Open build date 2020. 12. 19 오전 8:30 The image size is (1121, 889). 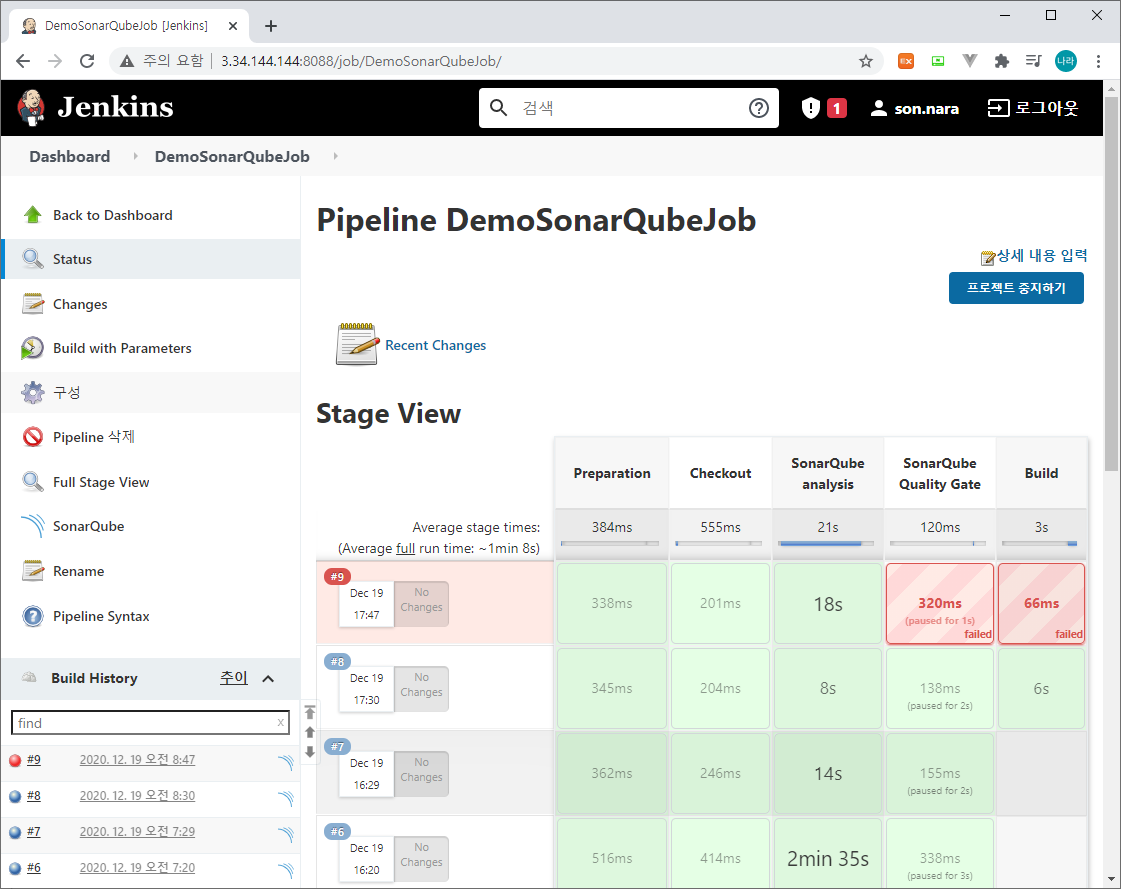tap(137, 795)
